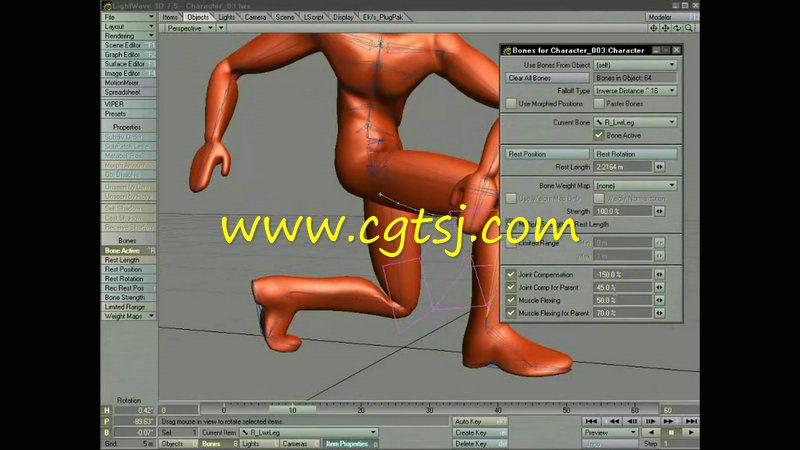800x450 pixels.
Task: Open Item Properties panel button
Action: click(350, 444)
